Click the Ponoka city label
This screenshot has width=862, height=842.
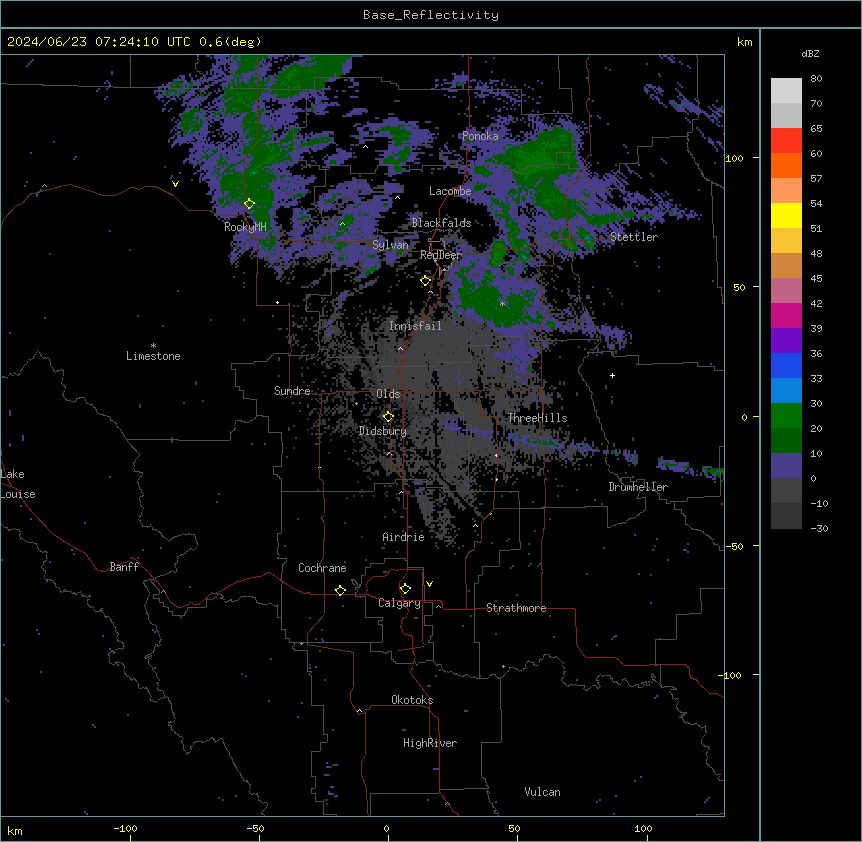pos(480,136)
